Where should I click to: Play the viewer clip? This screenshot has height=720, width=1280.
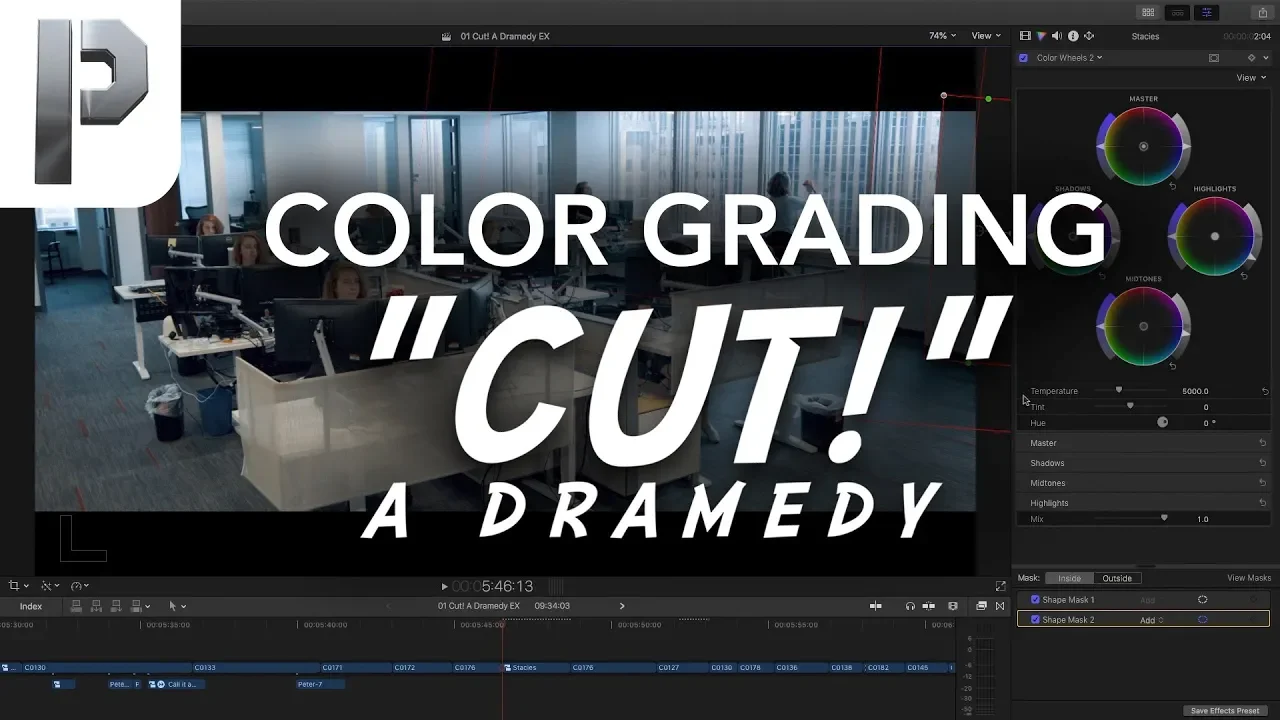[x=445, y=586]
